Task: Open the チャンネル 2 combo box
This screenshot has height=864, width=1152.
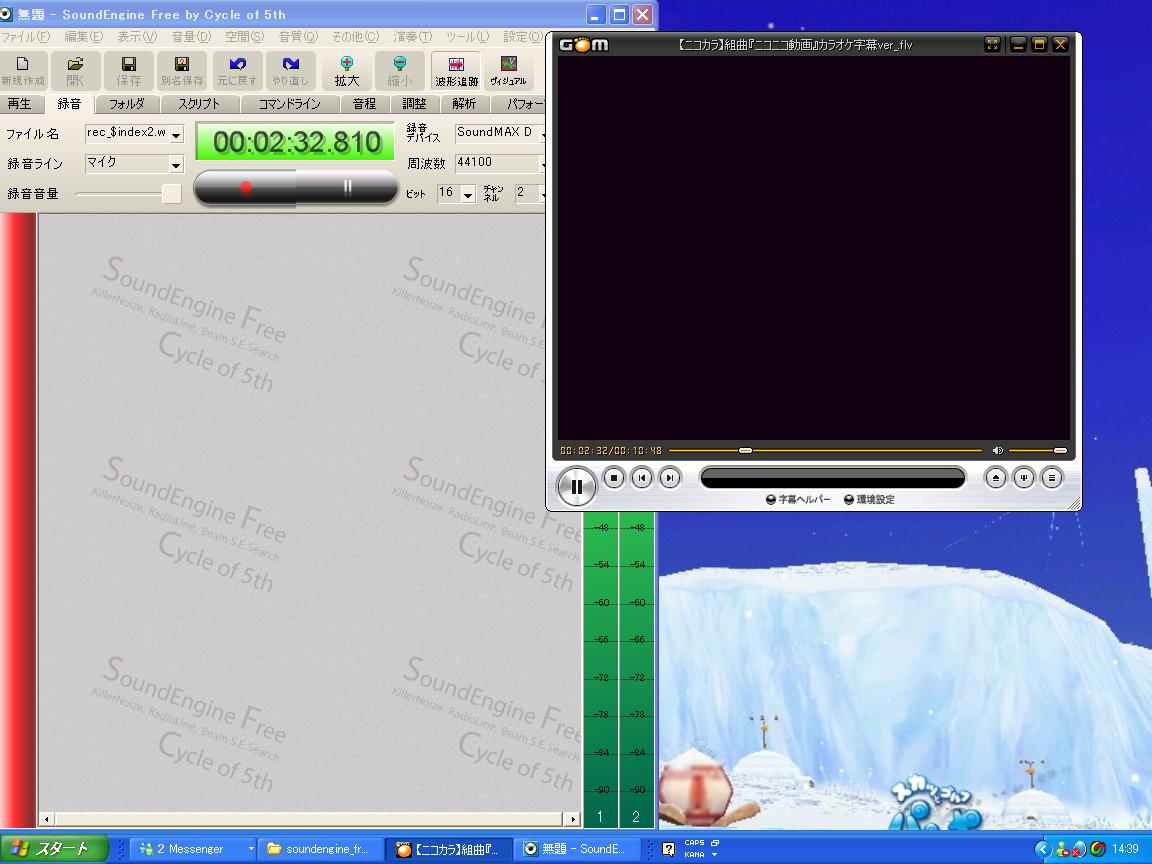Action: point(529,193)
